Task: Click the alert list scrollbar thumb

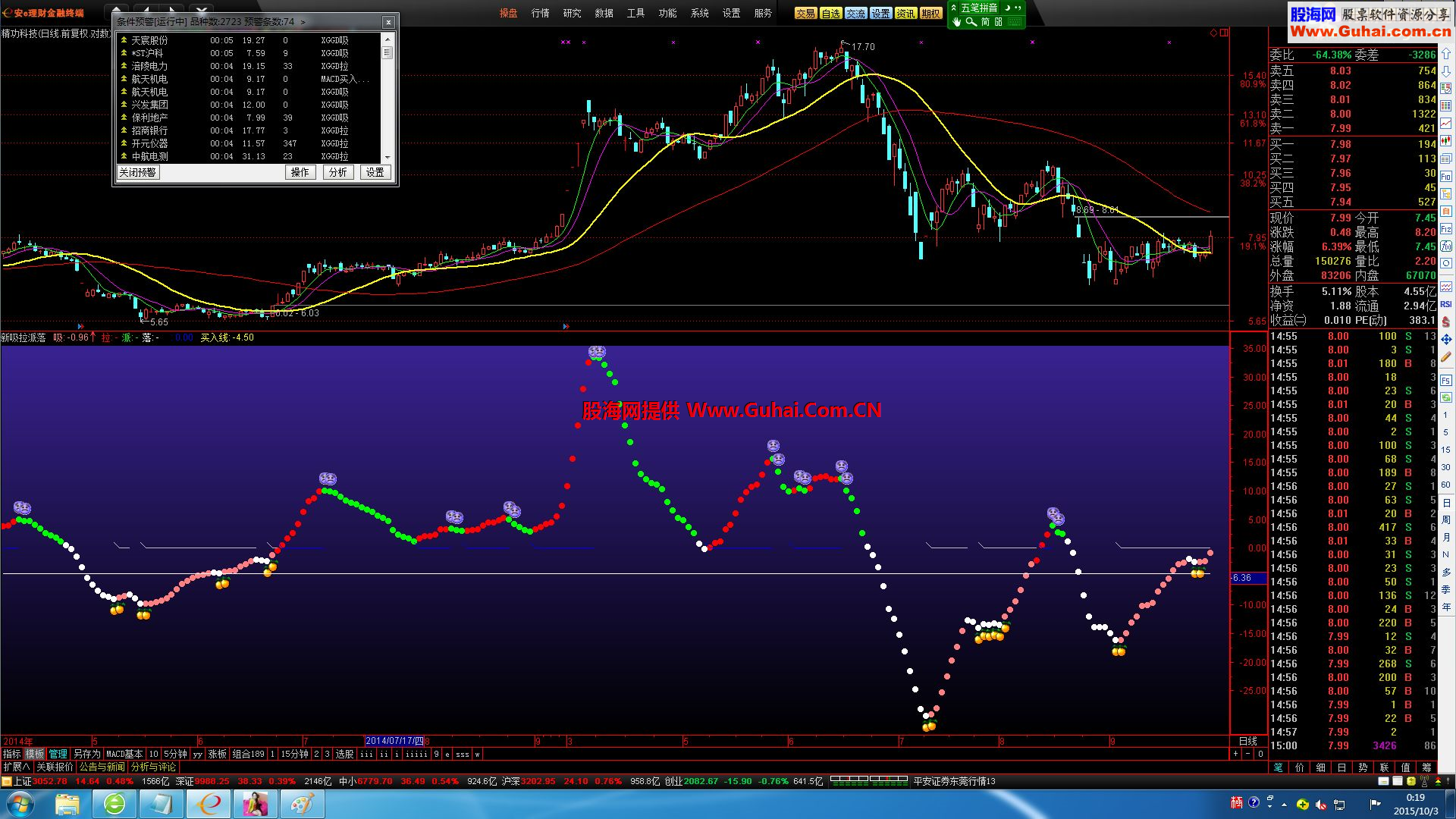Action: [x=388, y=52]
